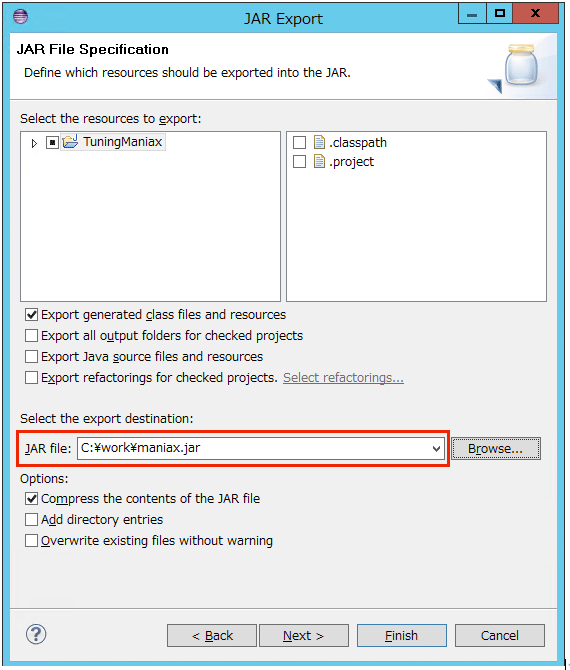Click the help question mark icon
570x670 pixels.
36,635
